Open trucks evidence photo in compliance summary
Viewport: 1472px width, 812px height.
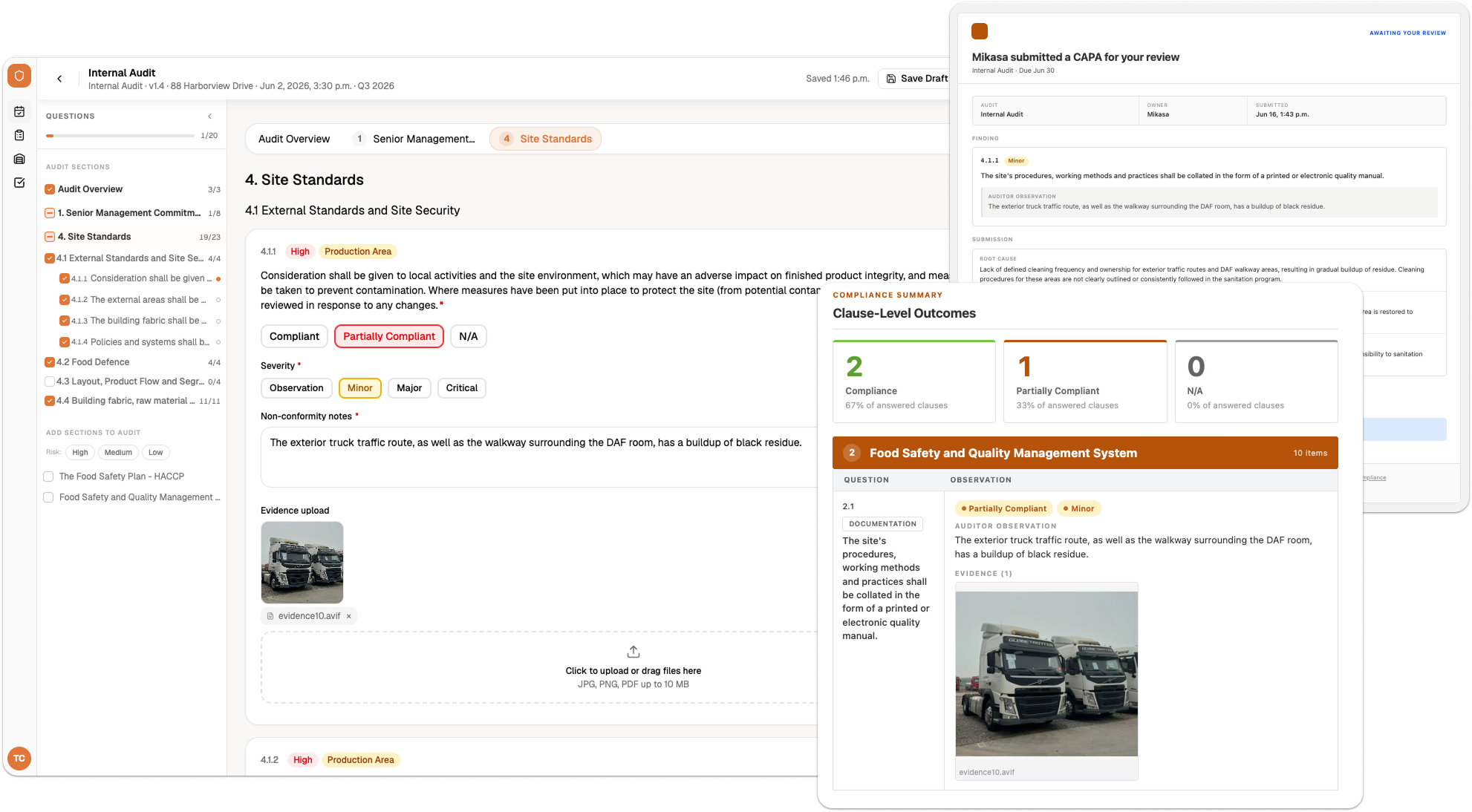click(1046, 674)
